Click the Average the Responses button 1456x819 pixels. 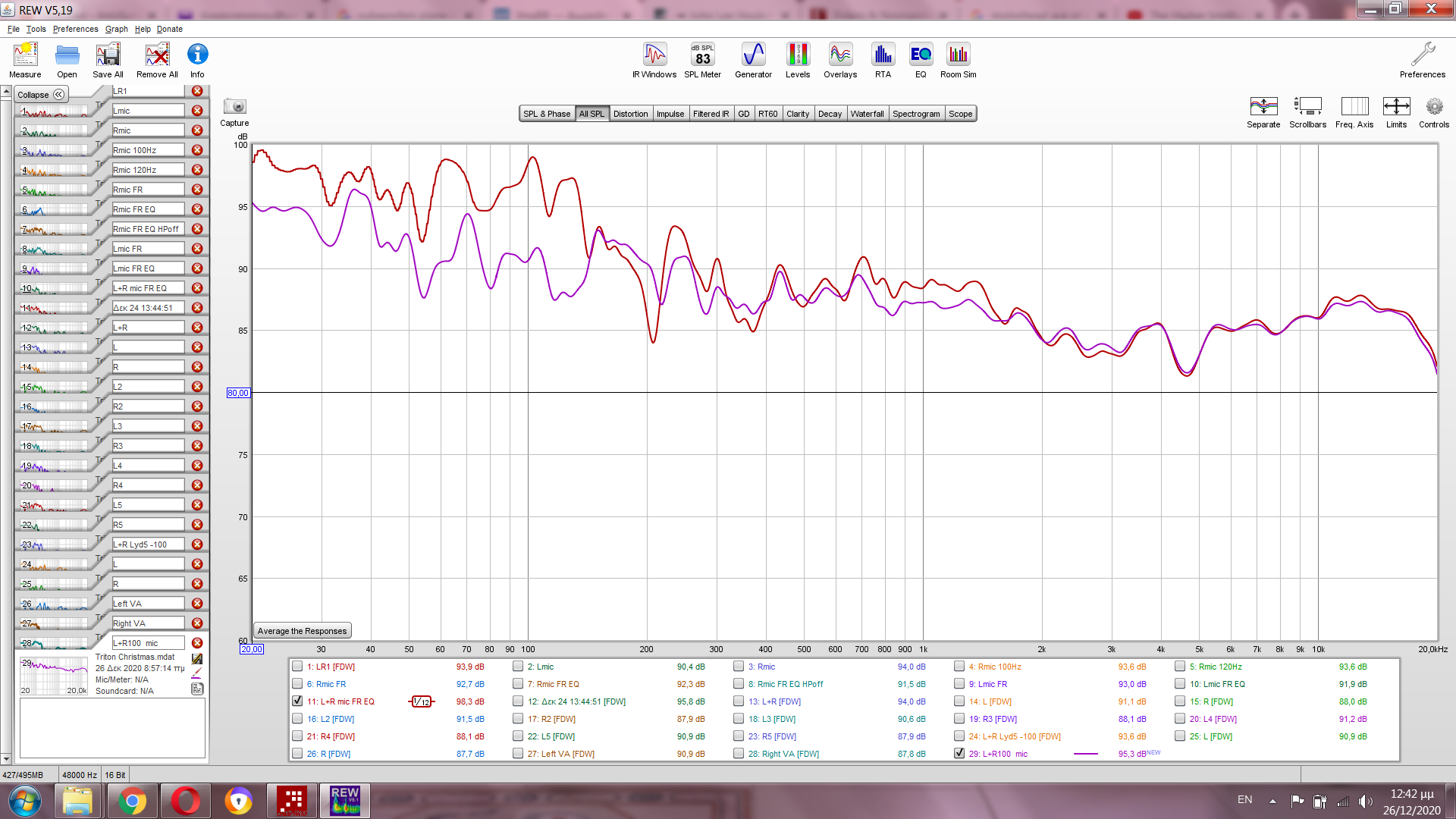pyautogui.click(x=302, y=631)
